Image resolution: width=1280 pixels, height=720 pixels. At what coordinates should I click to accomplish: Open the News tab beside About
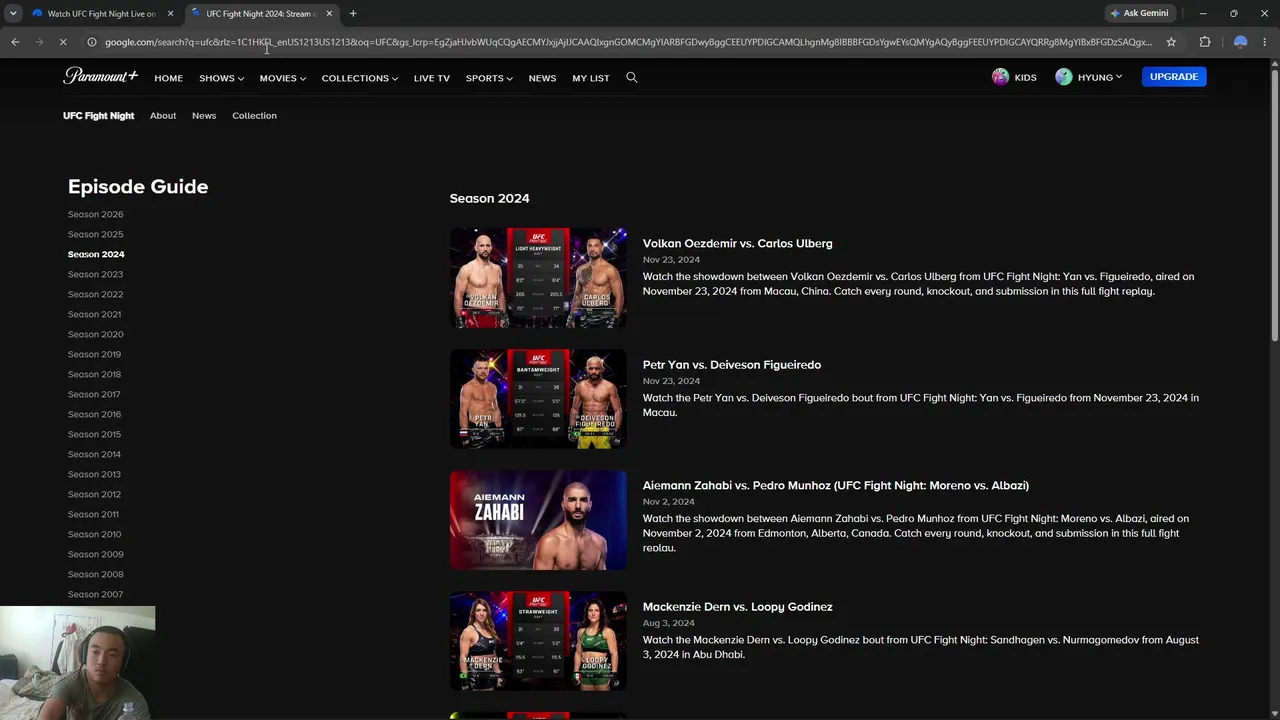tap(204, 116)
